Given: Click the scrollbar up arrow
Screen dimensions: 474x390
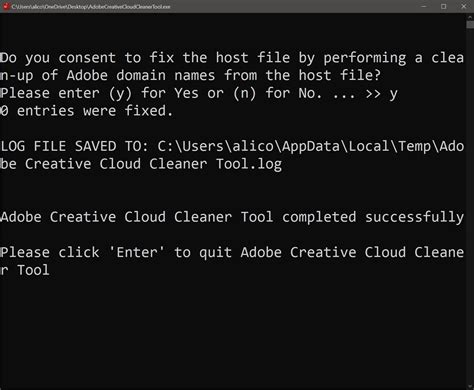Looking at the screenshot, I should (470, 17).
